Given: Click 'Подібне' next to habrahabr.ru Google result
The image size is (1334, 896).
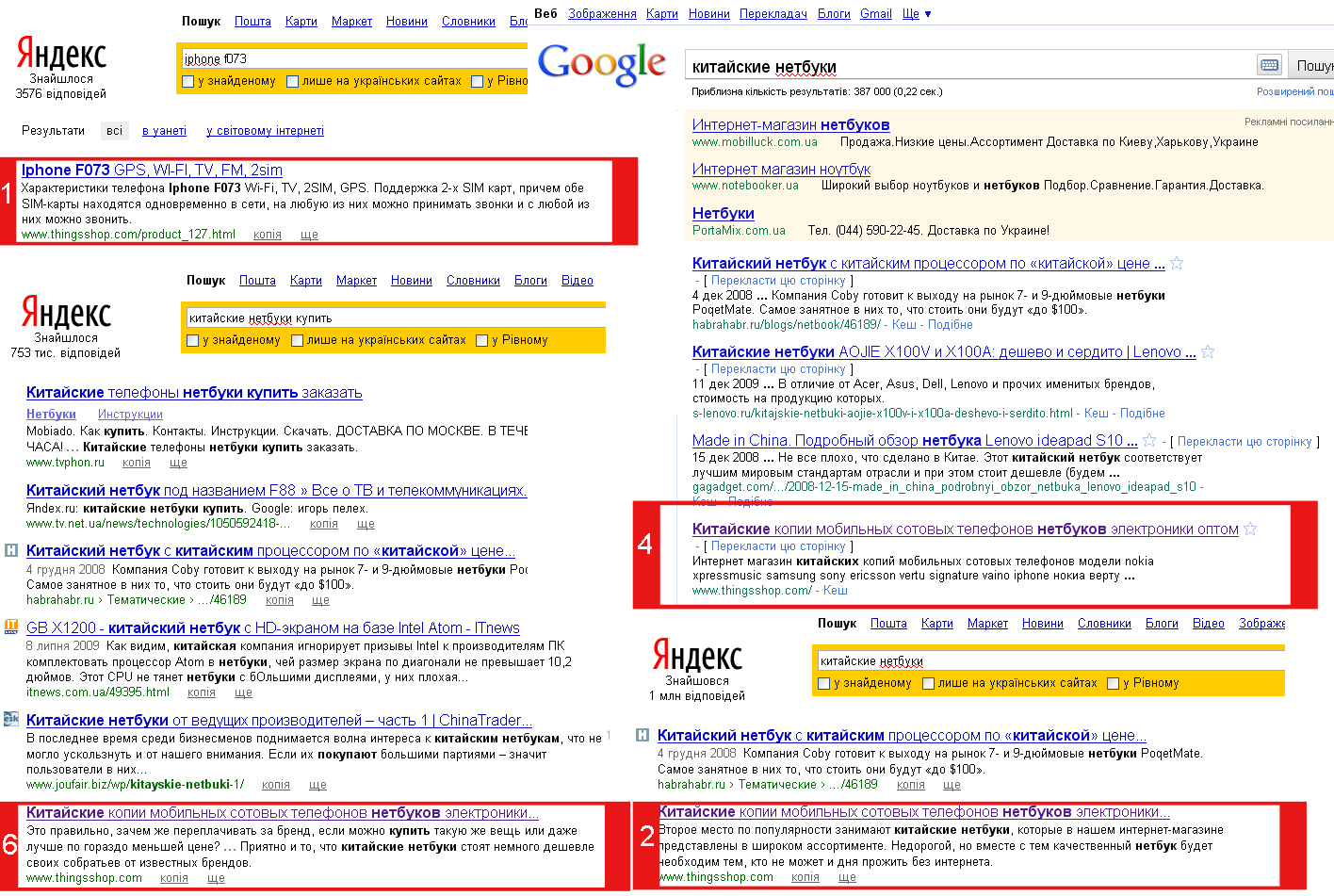Looking at the screenshot, I should [950, 325].
